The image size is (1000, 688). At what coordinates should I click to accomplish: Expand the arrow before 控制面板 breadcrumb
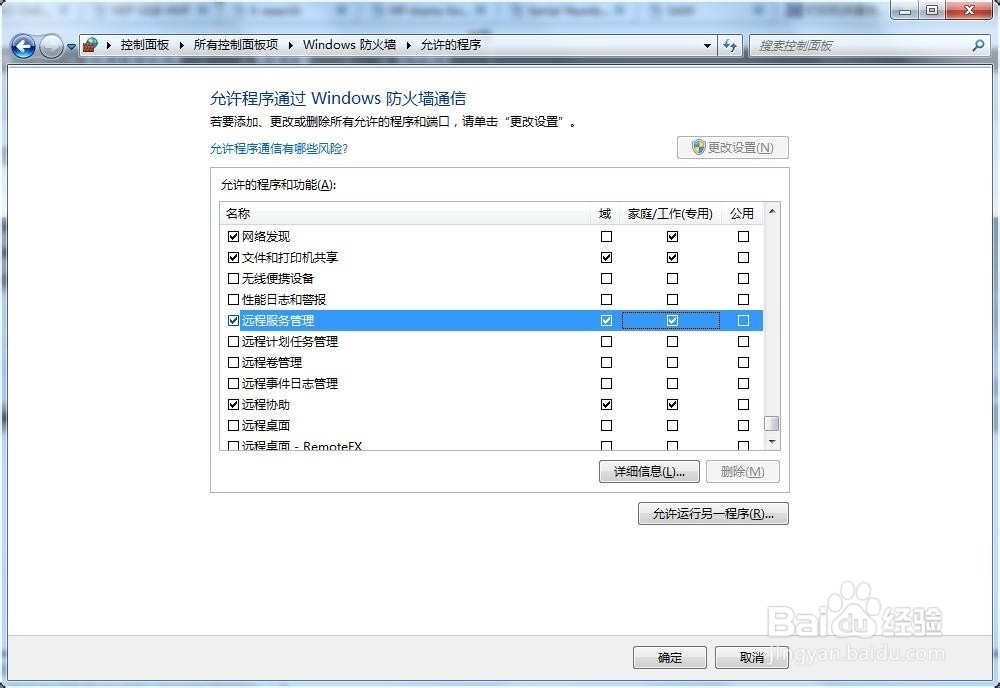tap(109, 45)
